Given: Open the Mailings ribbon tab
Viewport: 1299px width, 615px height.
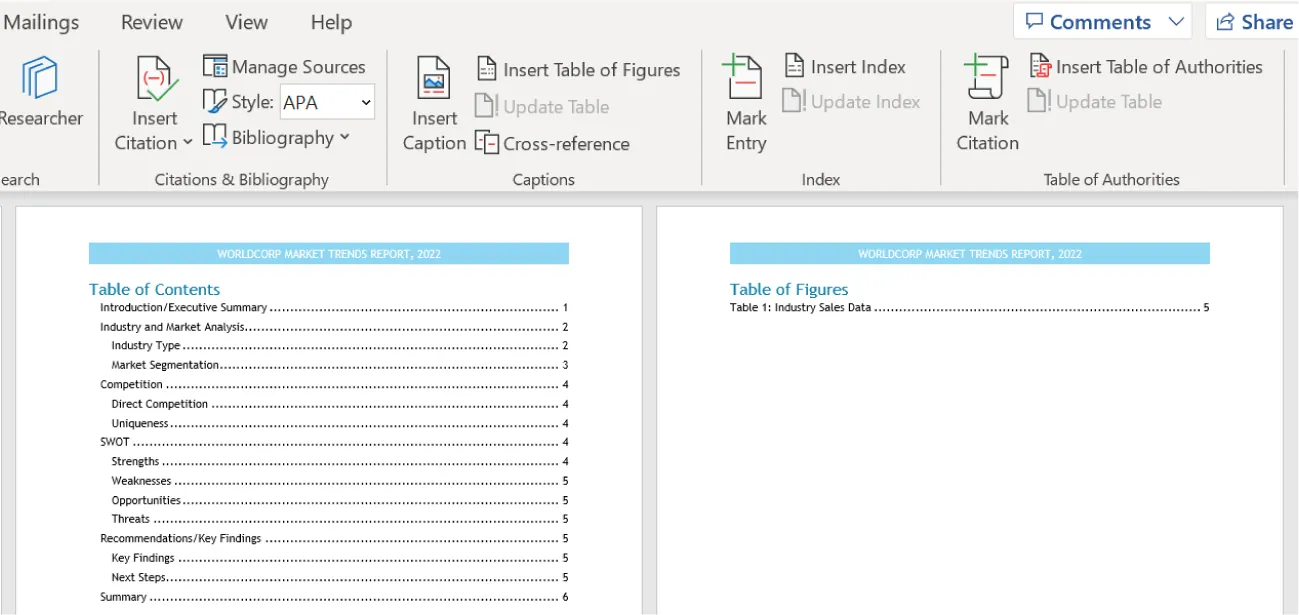Looking at the screenshot, I should 42,21.
